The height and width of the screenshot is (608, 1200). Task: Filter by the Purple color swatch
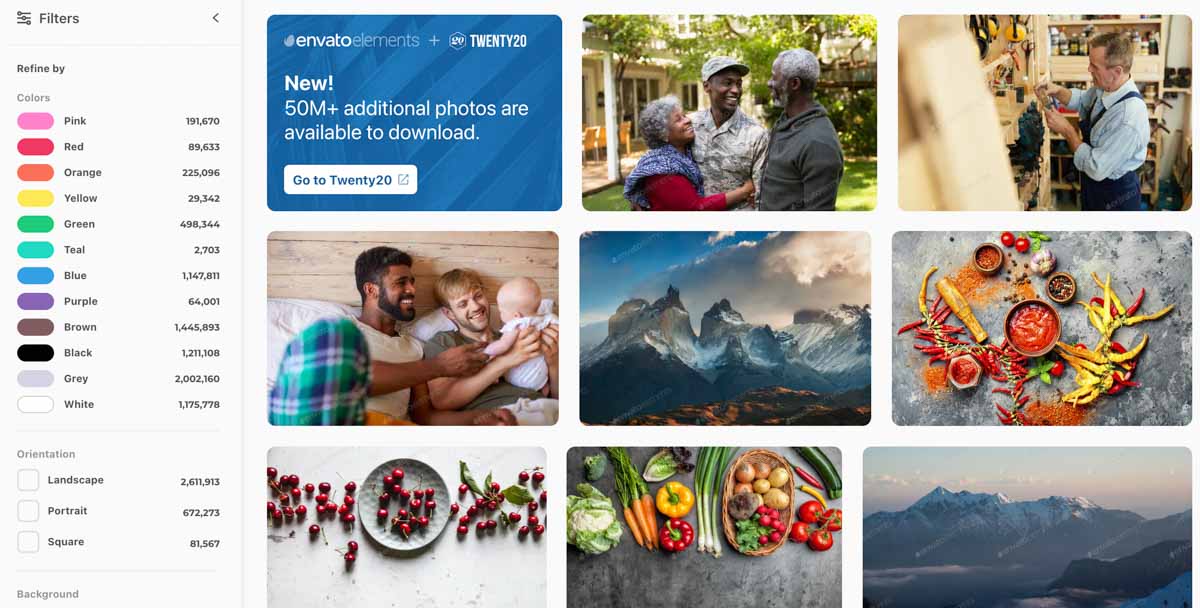point(35,301)
